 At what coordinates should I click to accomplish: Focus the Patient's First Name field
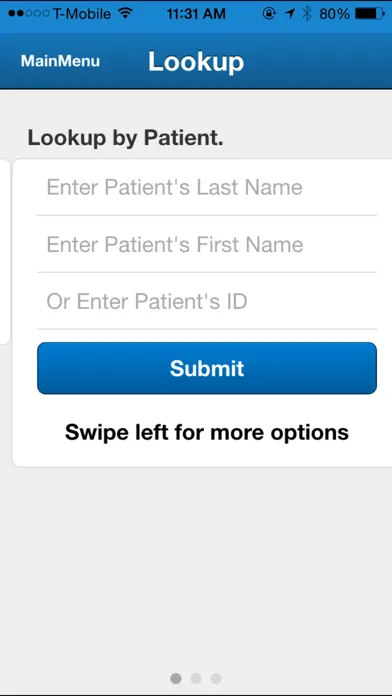point(207,245)
